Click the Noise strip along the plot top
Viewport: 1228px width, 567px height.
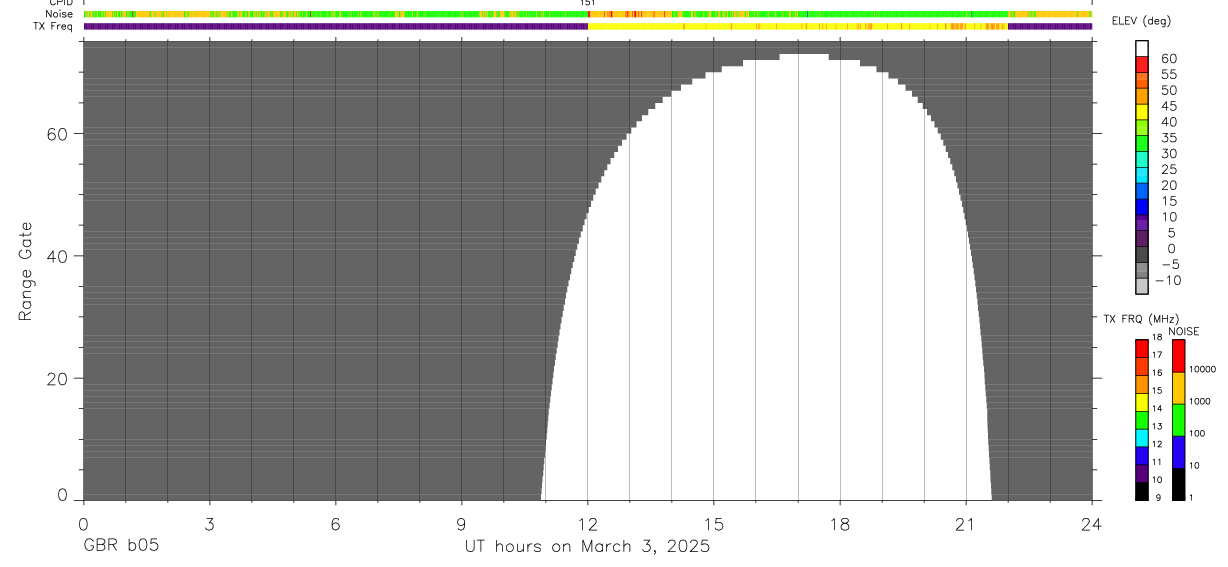click(x=587, y=14)
